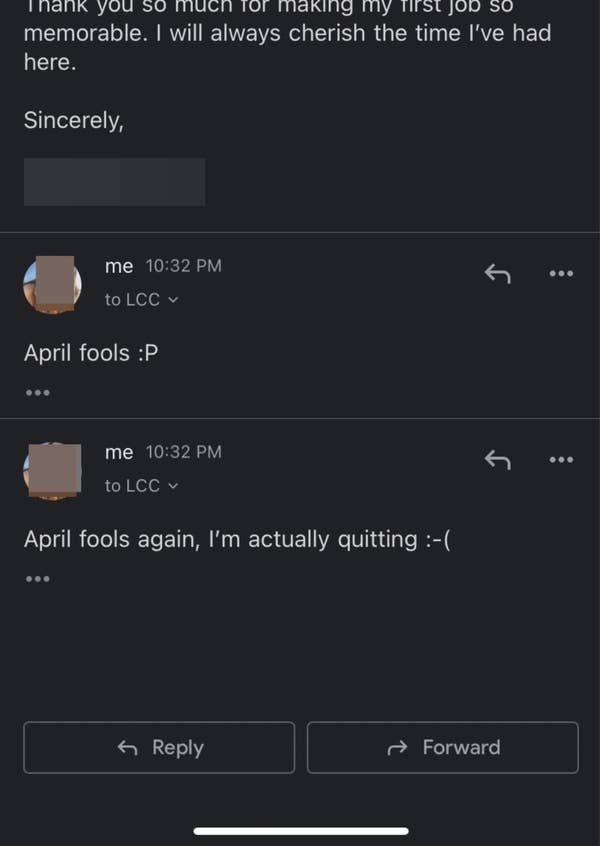
Task: Tap 10:32 PM timestamp on "April fools :P" message
Action: [183, 266]
